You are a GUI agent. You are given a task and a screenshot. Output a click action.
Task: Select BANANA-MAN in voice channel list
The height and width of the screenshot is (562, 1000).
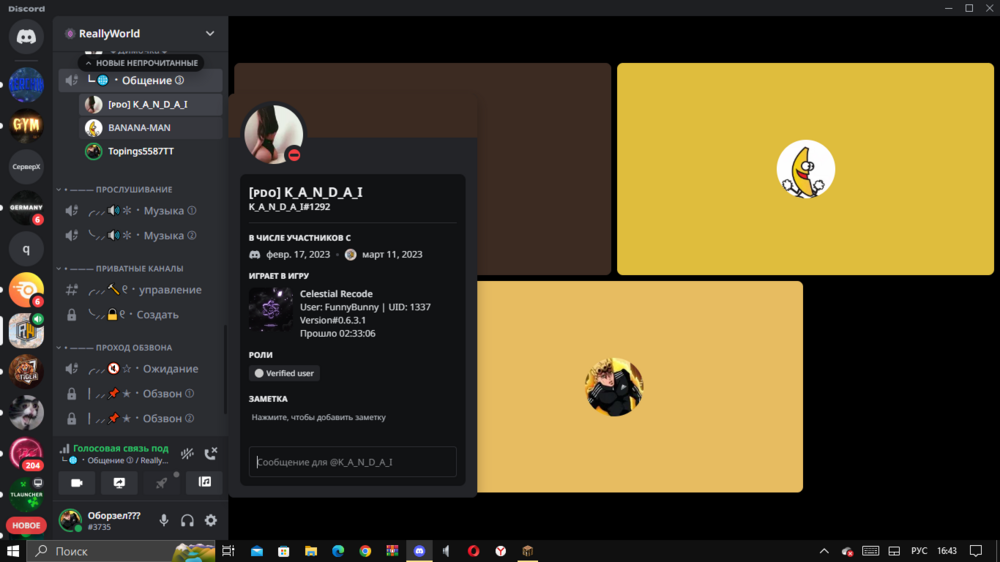[151, 128]
